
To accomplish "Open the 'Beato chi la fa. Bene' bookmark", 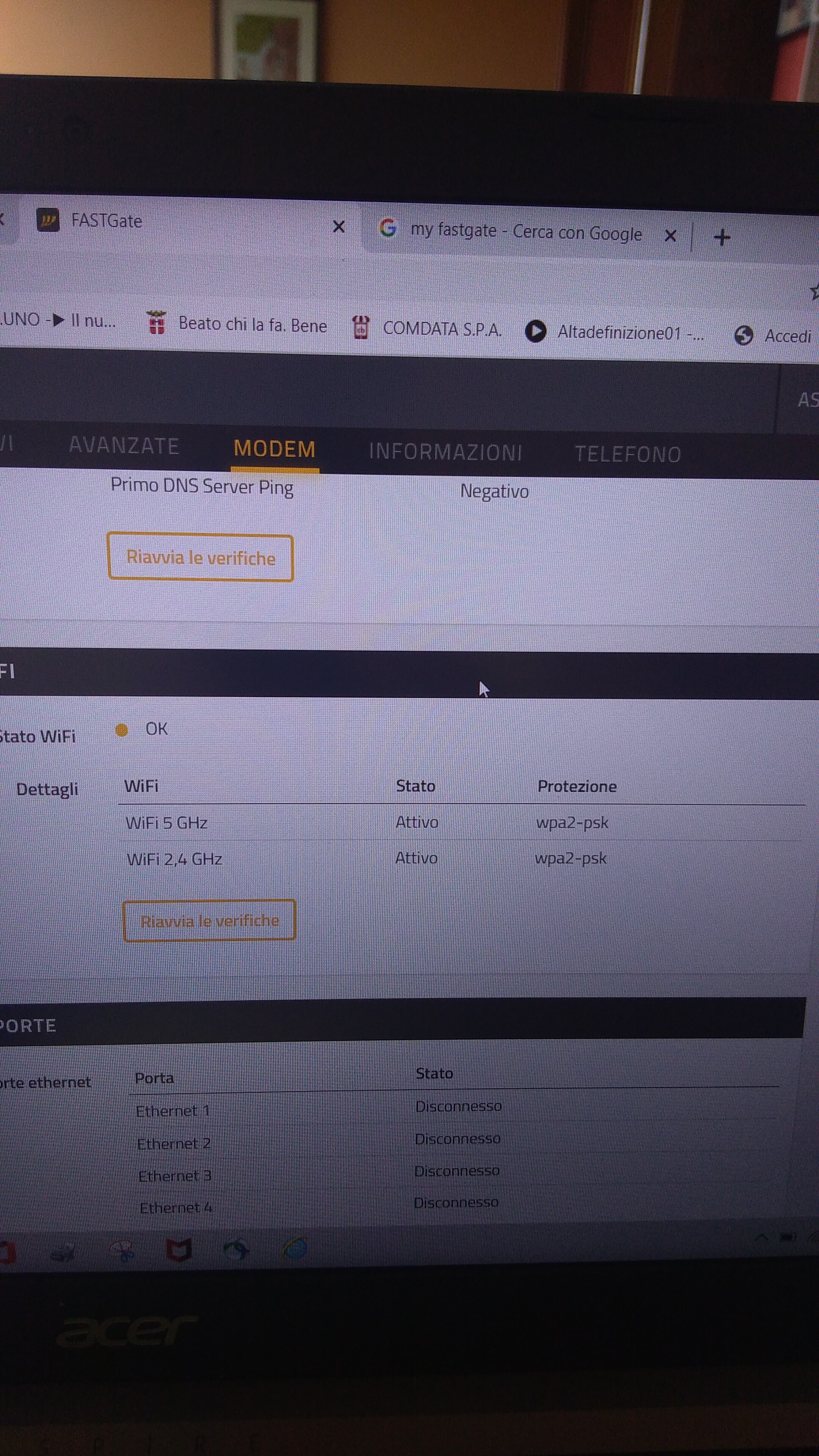I will [x=237, y=324].
